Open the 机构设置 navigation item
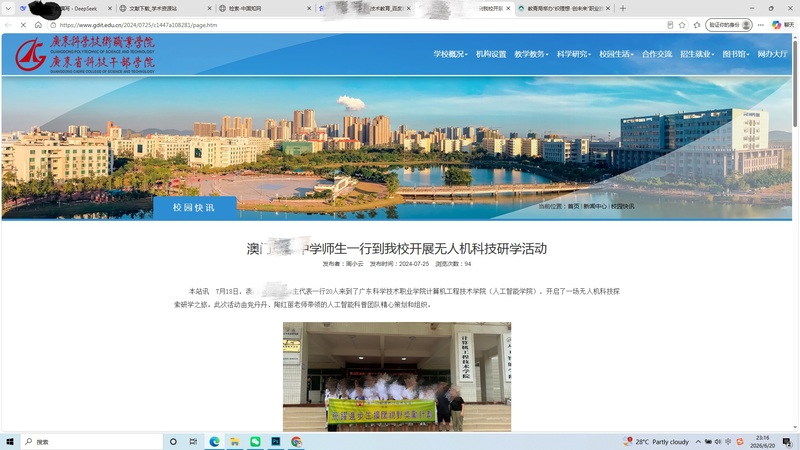This screenshot has height=450, width=800. [x=491, y=54]
